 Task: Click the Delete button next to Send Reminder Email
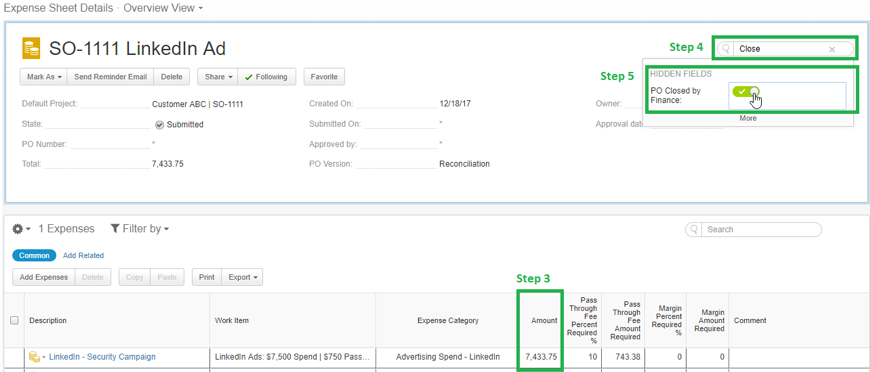(171, 77)
